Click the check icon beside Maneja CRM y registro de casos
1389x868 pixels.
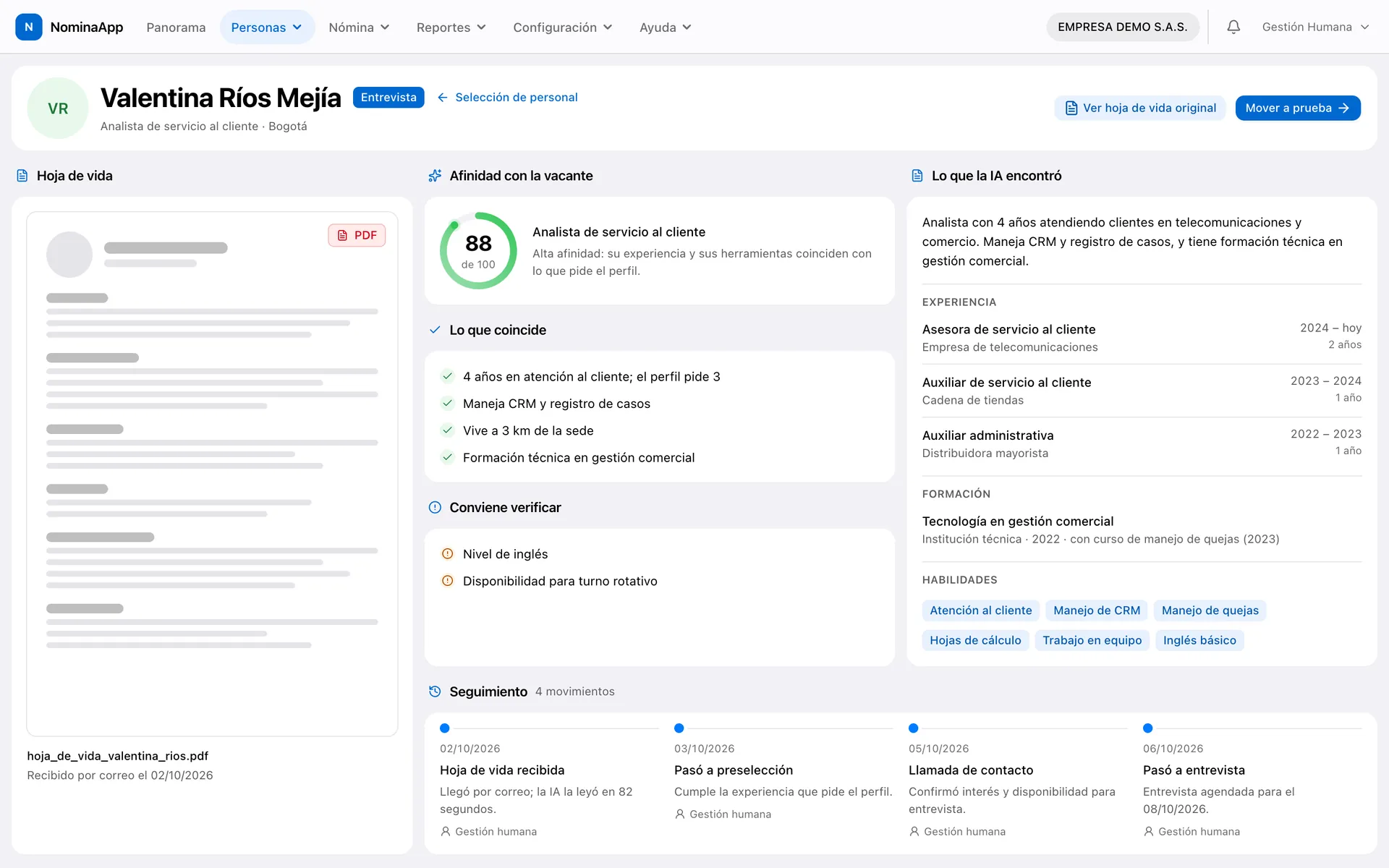(448, 404)
